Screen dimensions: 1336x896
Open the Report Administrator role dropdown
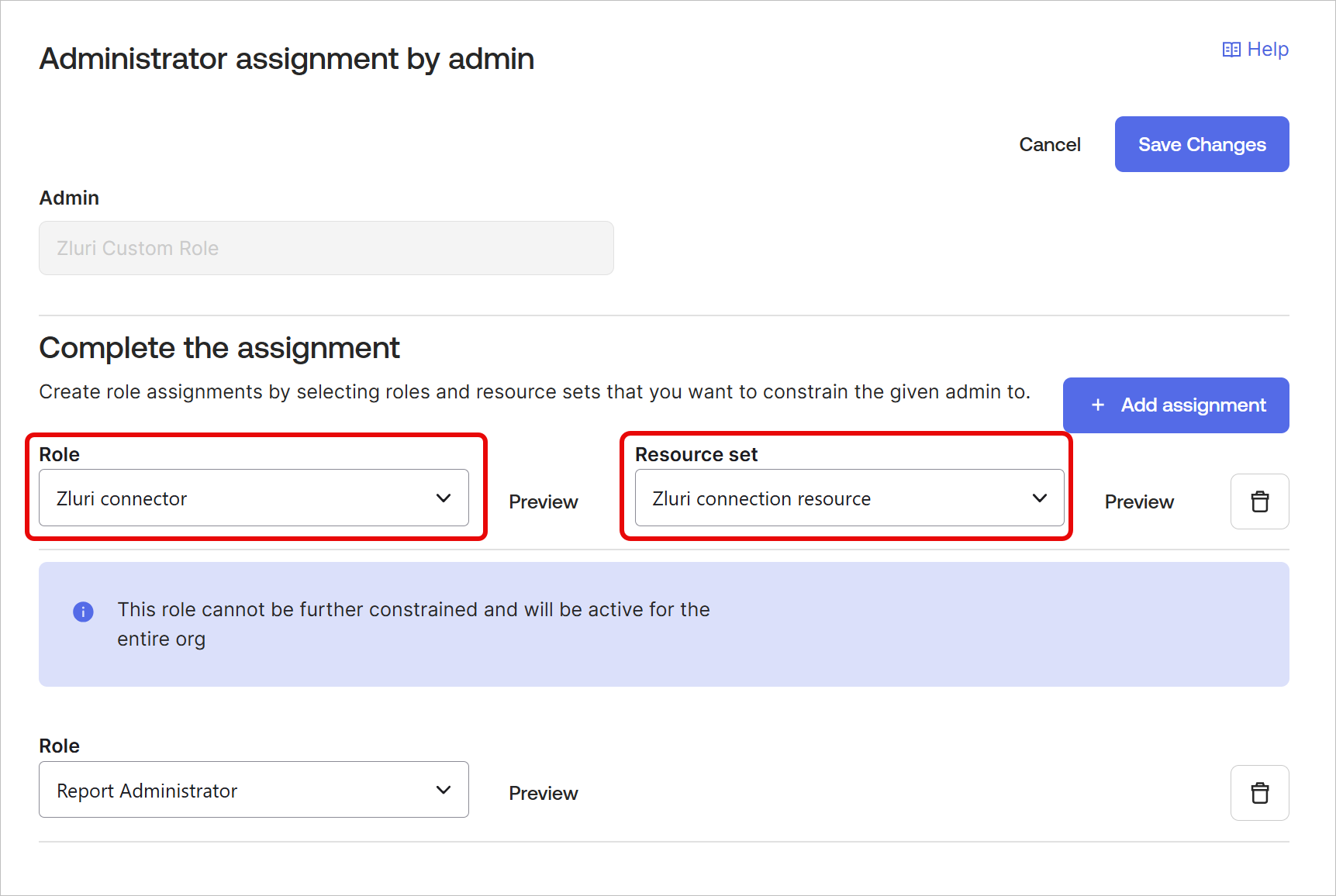pyautogui.click(x=254, y=789)
